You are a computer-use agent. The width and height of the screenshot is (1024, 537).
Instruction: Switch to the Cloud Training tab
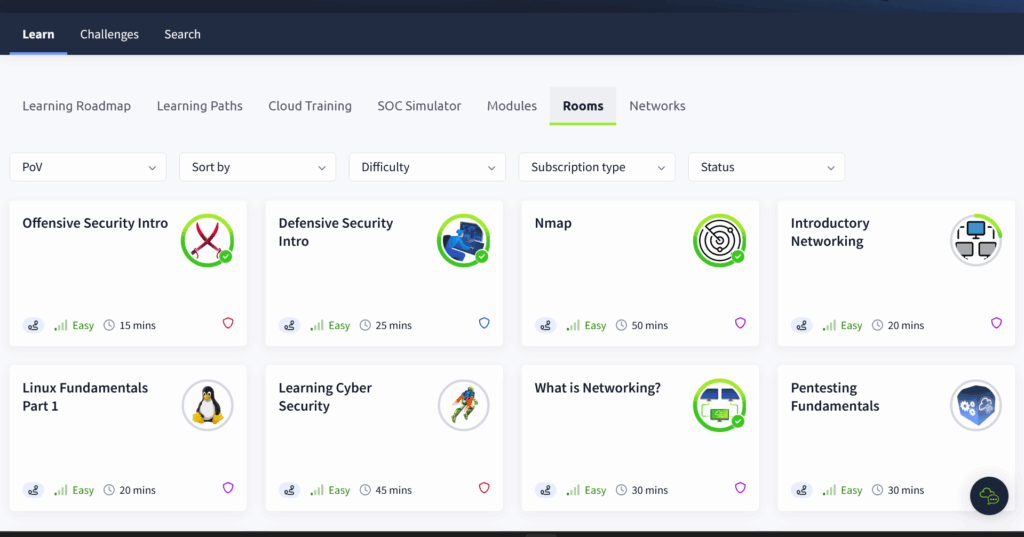click(x=310, y=106)
